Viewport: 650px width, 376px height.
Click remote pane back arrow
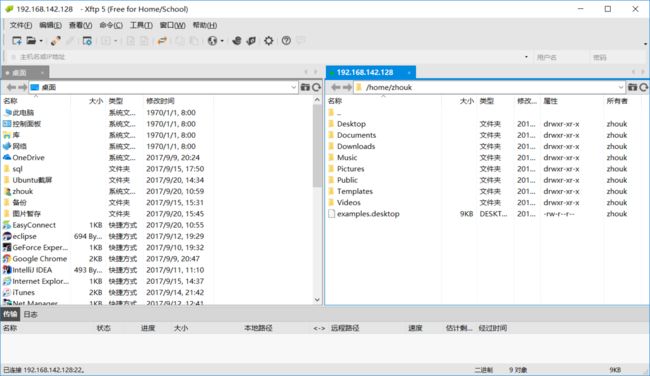[x=336, y=87]
